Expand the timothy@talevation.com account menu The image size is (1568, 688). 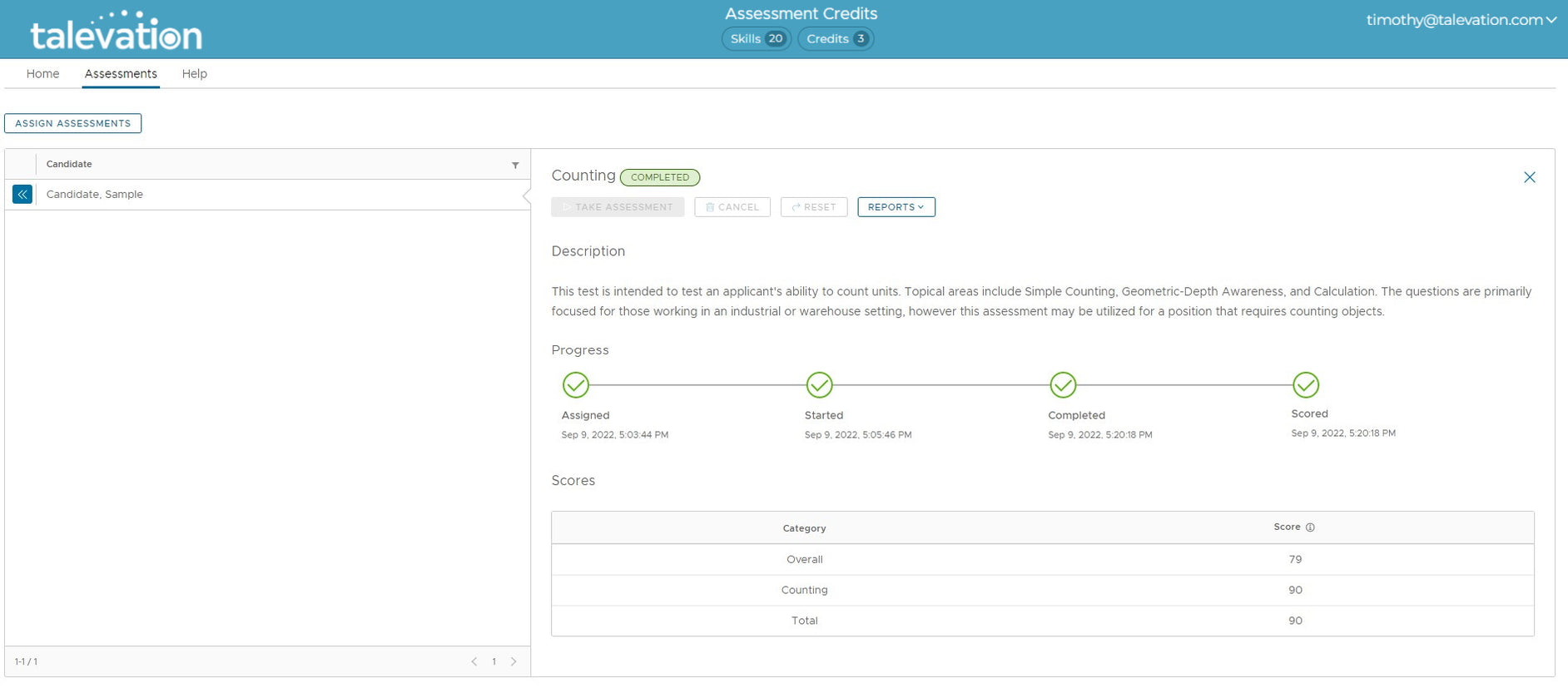tap(1461, 20)
